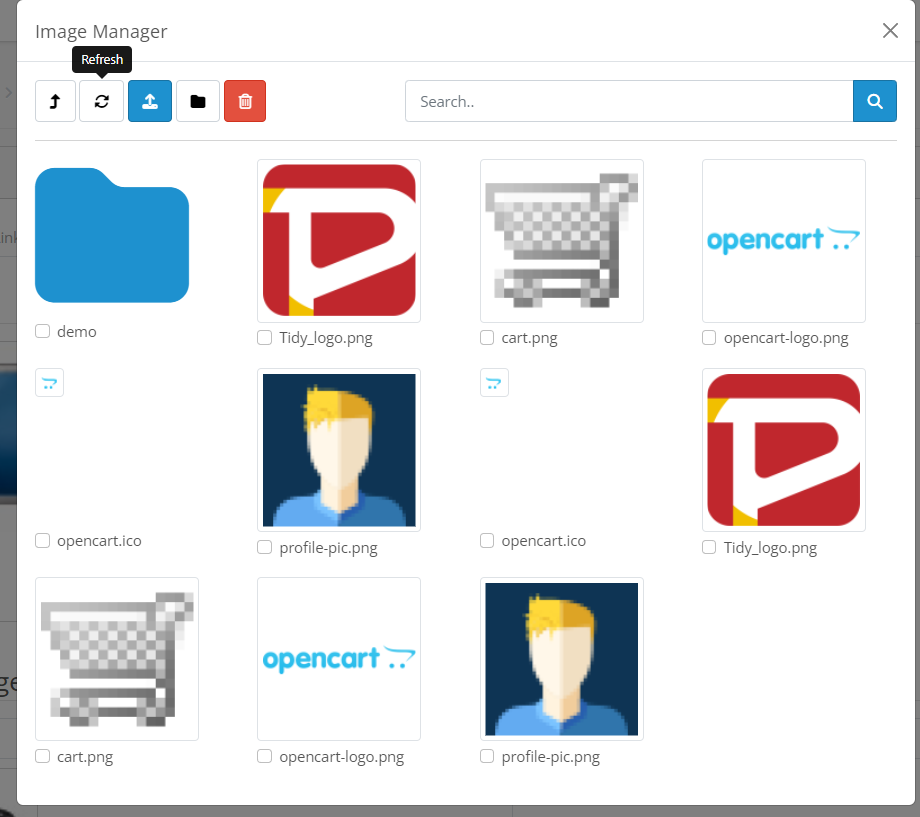Select the bottom-row opencart logo thumbnail
Viewport: 920px width, 817px height.
pyautogui.click(x=339, y=659)
